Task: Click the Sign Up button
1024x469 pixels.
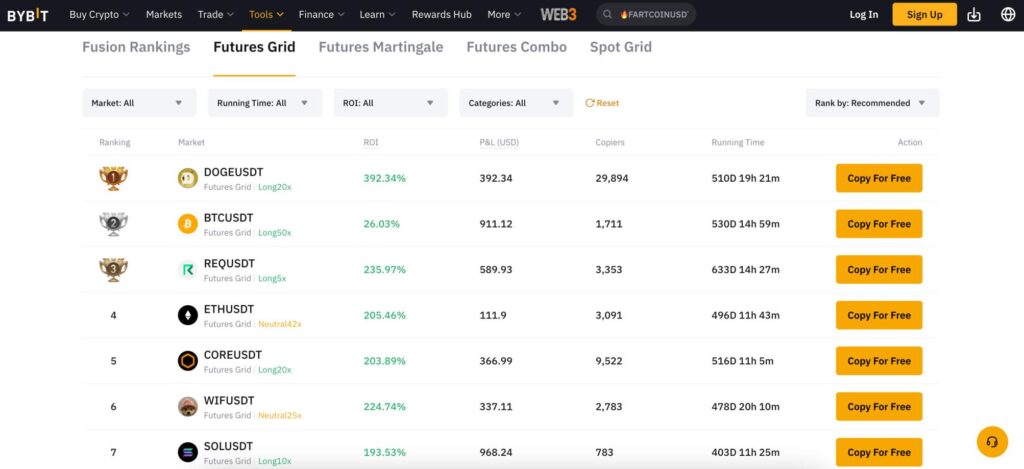Action: click(x=925, y=14)
